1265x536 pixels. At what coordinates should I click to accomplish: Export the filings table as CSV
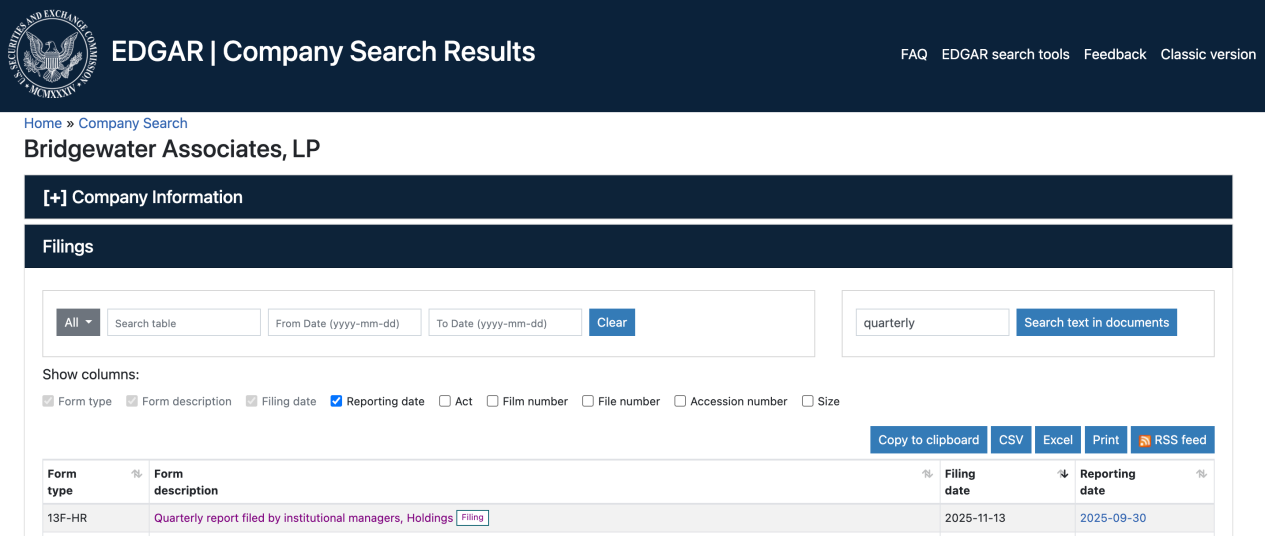click(x=1011, y=440)
